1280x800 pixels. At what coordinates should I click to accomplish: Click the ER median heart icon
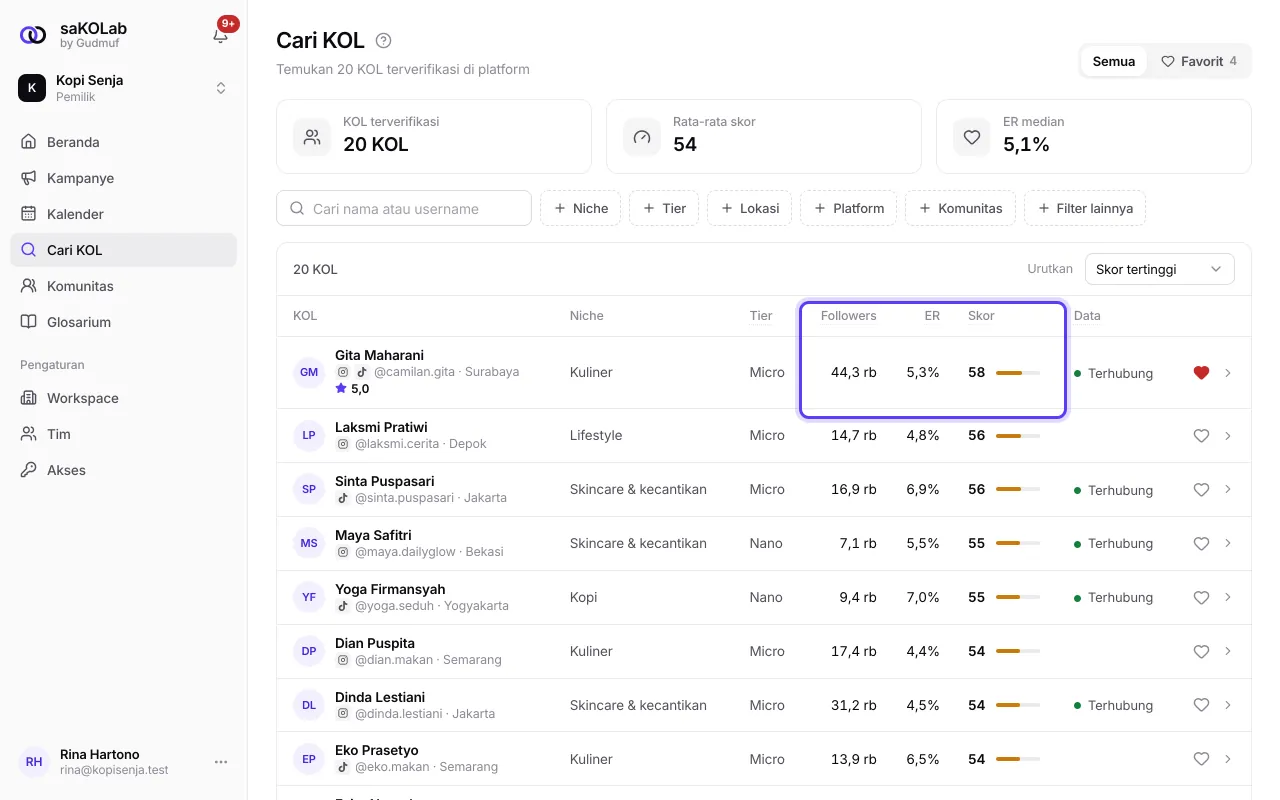coord(972,137)
